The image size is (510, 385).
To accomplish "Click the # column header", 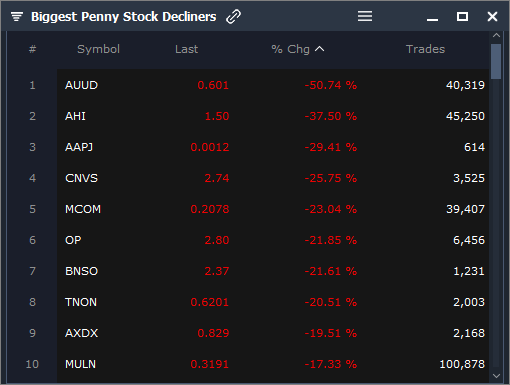I will click(x=32, y=49).
